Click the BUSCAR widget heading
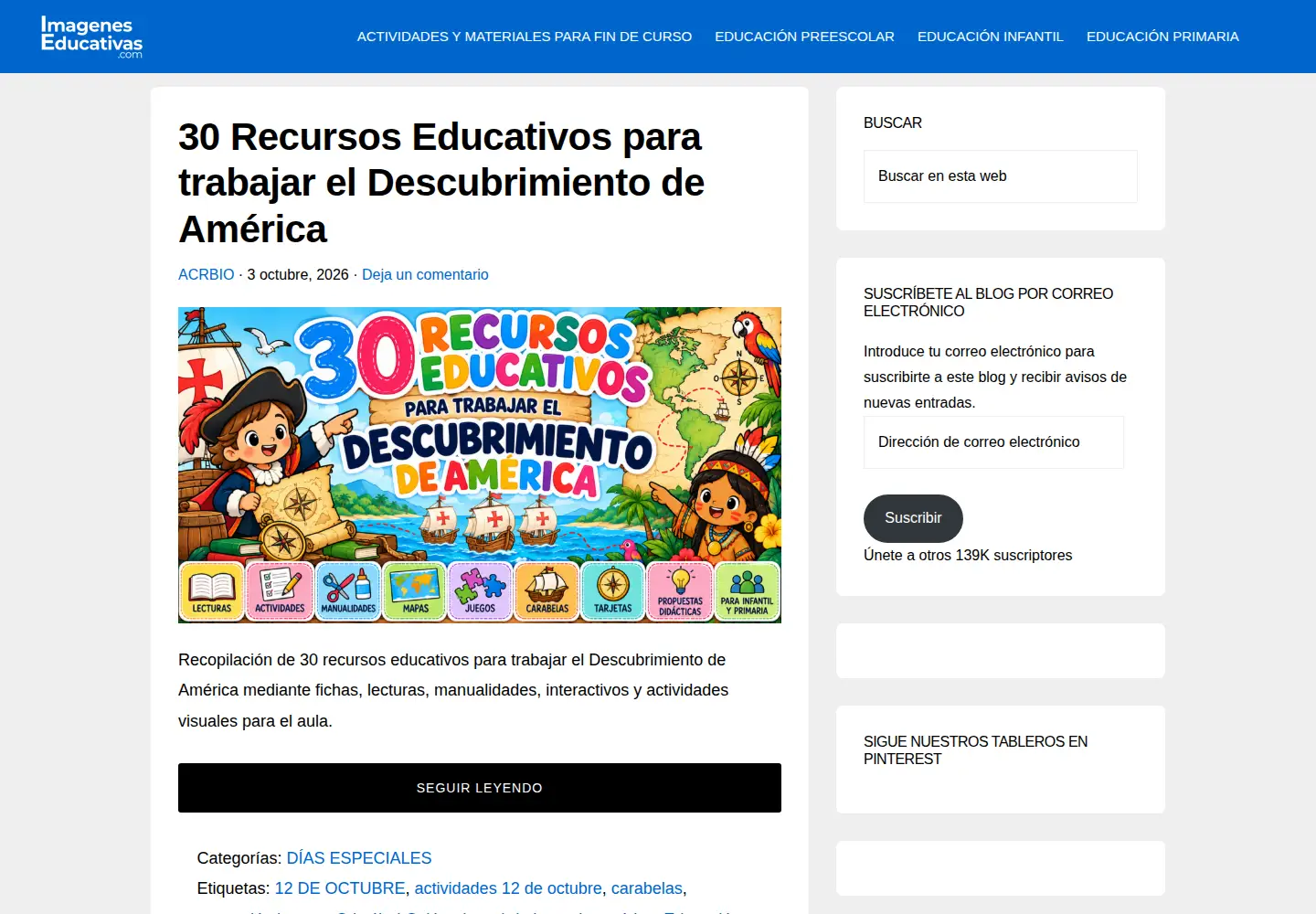The height and width of the screenshot is (914, 1316). pyautogui.click(x=893, y=122)
